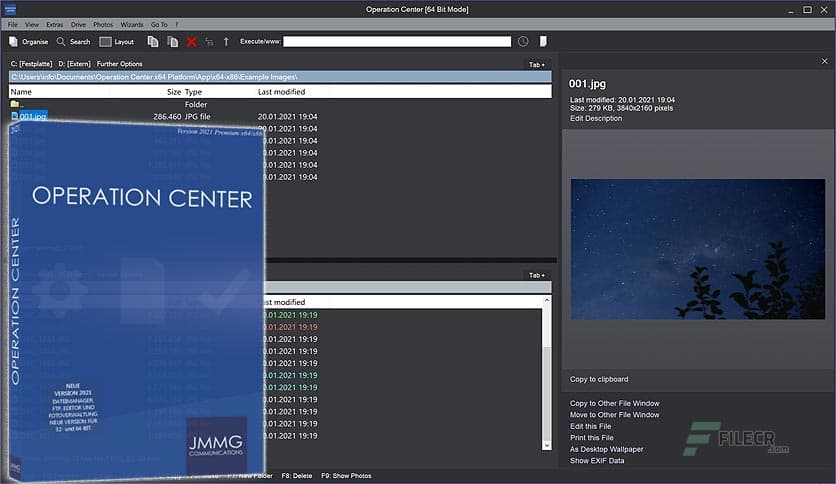Switch to drive C: [Festplatte]
The width and height of the screenshot is (836, 484).
[x=31, y=64]
